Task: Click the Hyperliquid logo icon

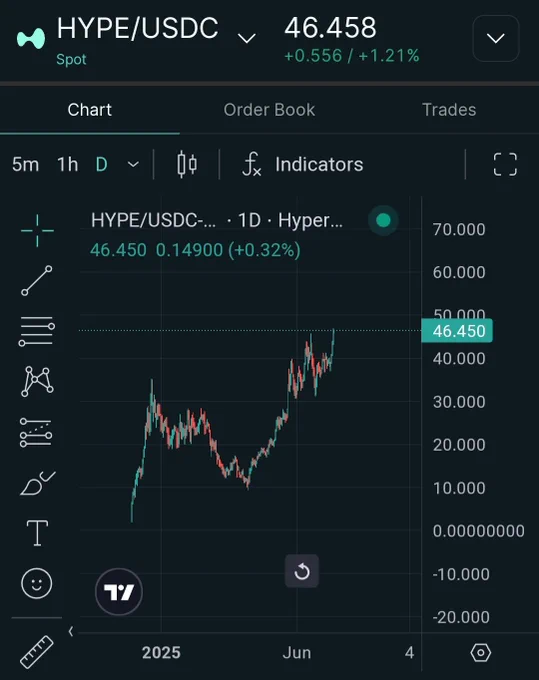Action: (31, 38)
